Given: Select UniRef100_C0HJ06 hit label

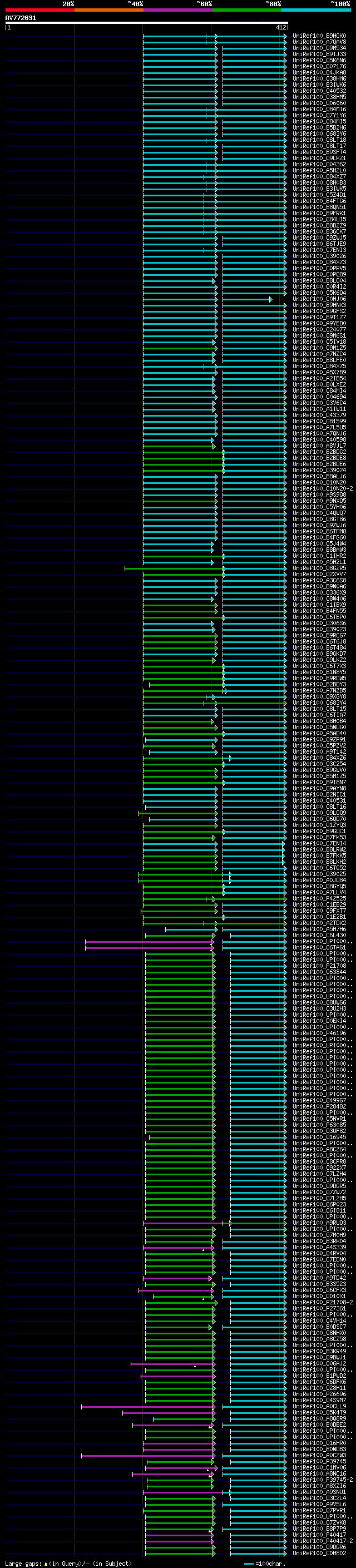Looking at the screenshot, I should (319, 299).
